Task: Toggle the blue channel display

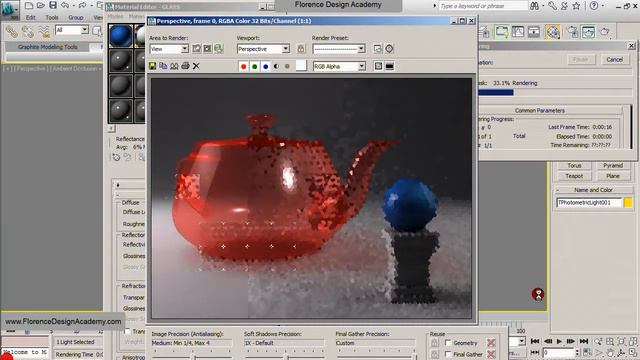Action: coord(266,66)
